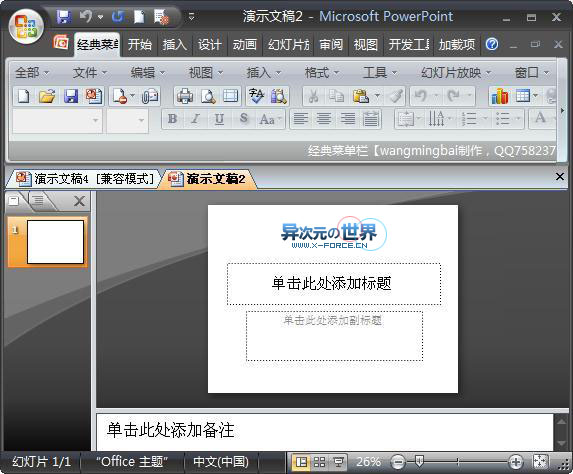The height and width of the screenshot is (474, 573).
Task: Expand the 幻灯片放映 menu
Action: point(456,73)
